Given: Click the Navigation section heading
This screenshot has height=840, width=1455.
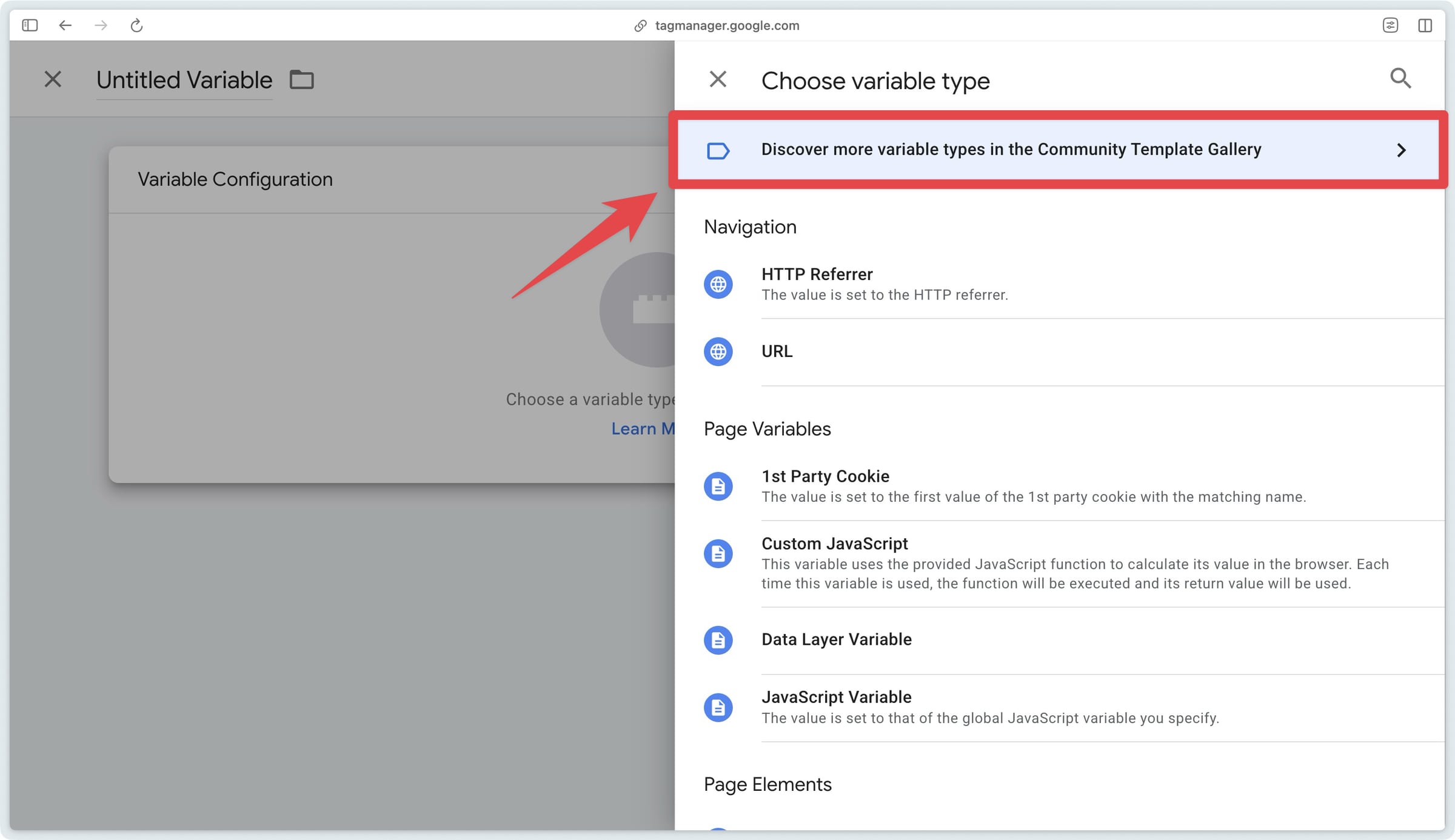Looking at the screenshot, I should tap(750, 227).
